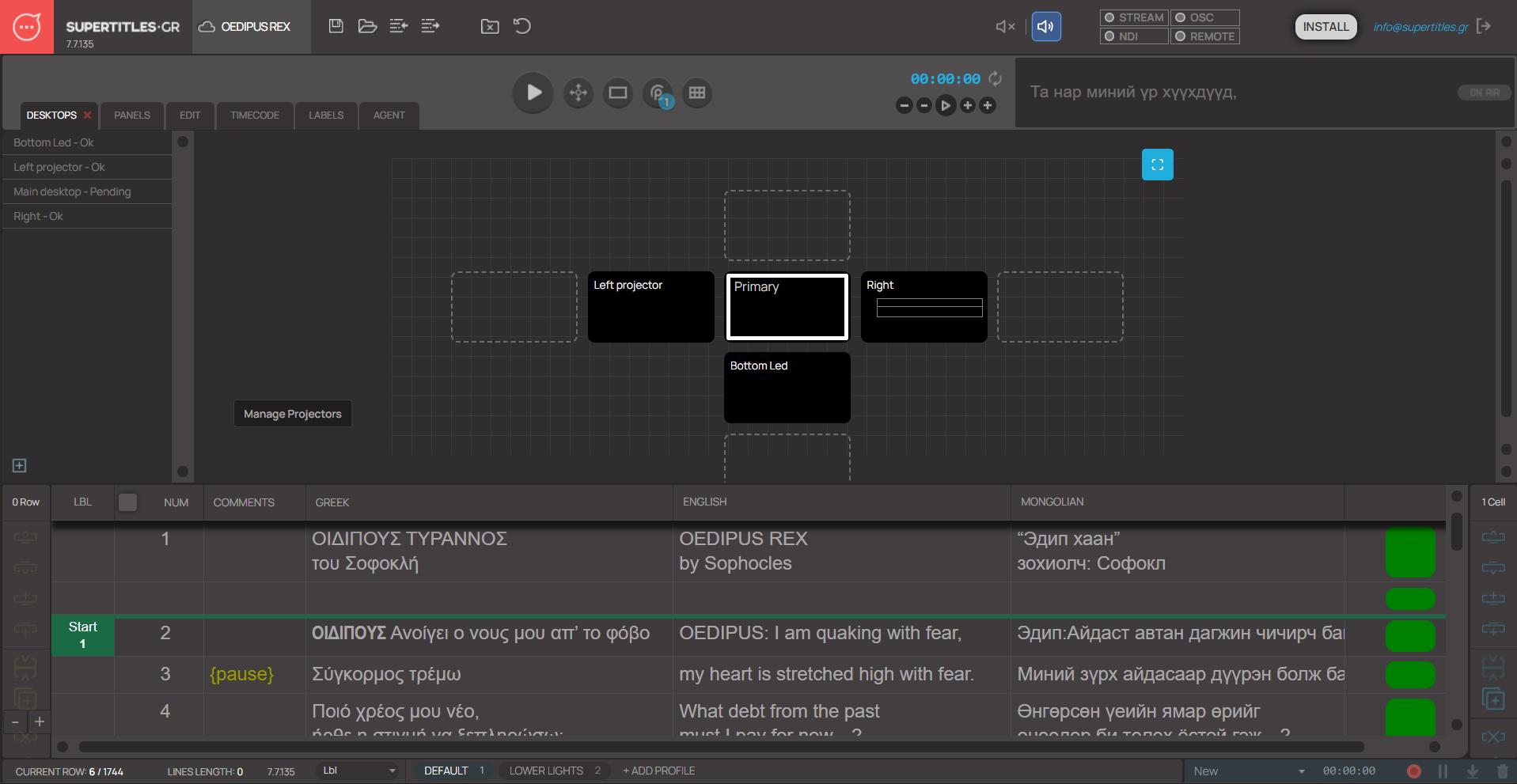The width and height of the screenshot is (1517, 784).
Task: Tick the select-all checkbox beside NUM header
Action: [x=127, y=502]
